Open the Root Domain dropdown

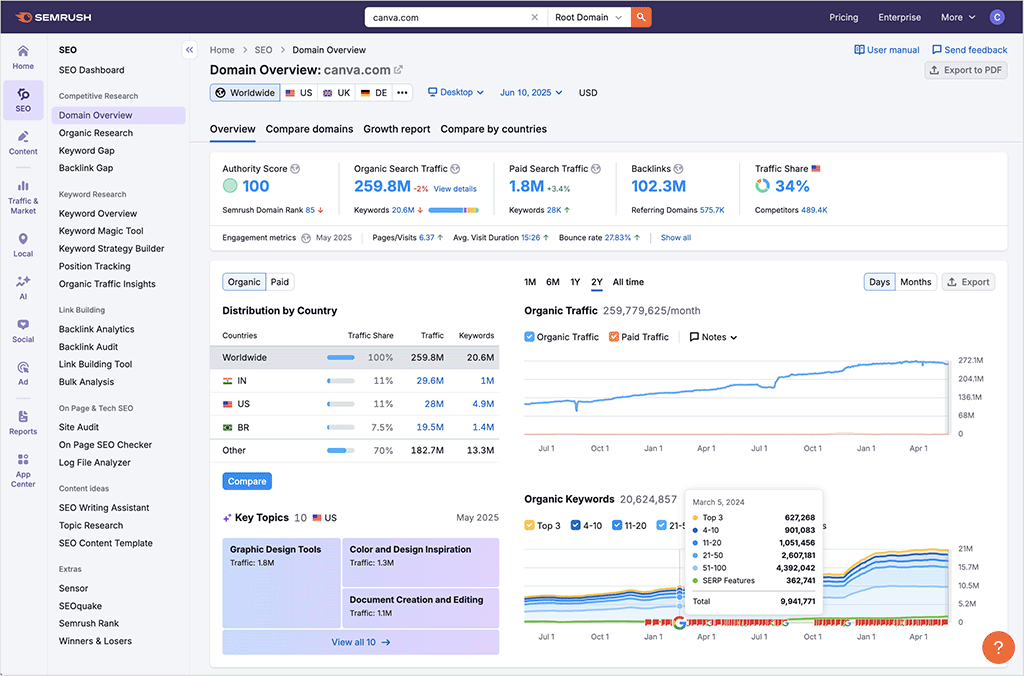click(x=588, y=18)
